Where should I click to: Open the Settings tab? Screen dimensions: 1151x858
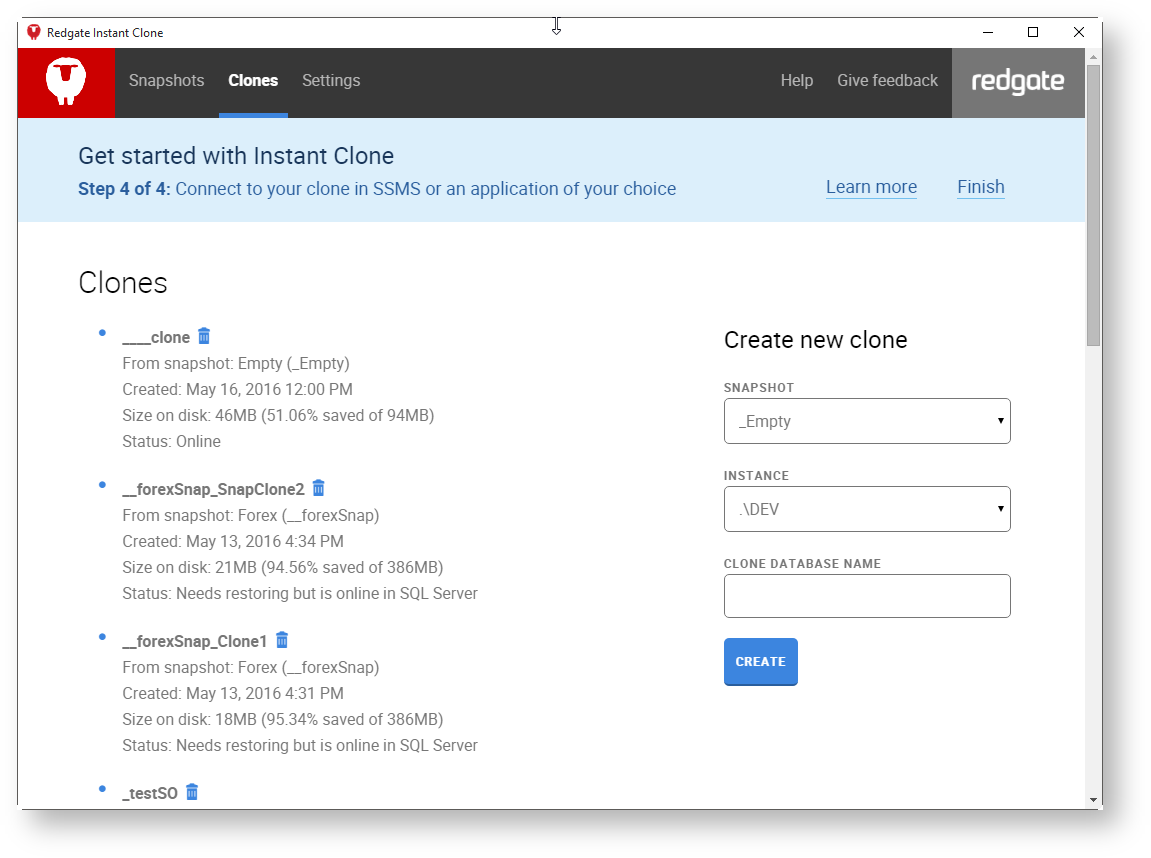331,81
